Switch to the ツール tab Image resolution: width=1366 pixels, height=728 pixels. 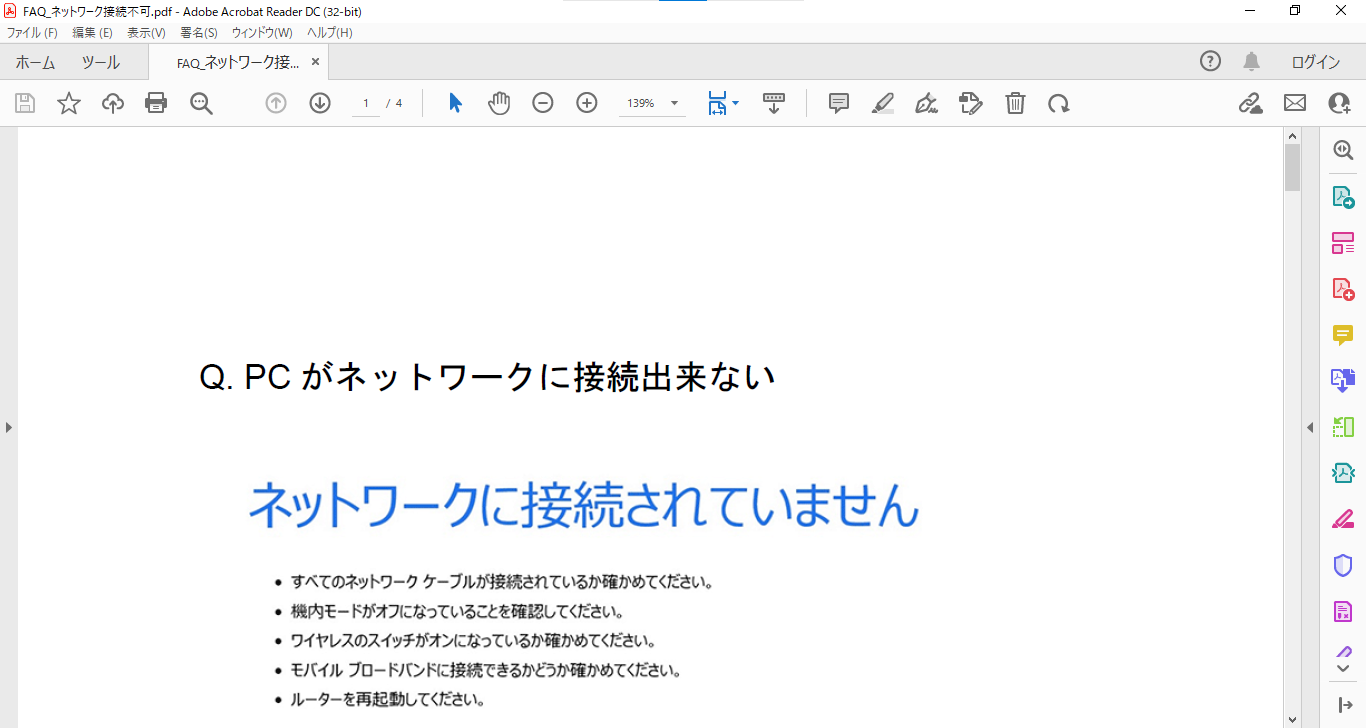(100, 62)
